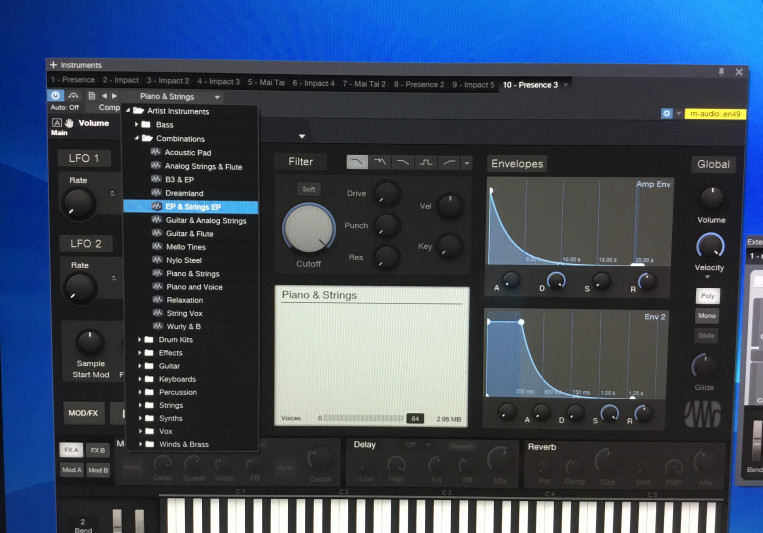Switch to the 8 - Presence 2 tab
Screen dimensions: 763x533
tap(419, 84)
